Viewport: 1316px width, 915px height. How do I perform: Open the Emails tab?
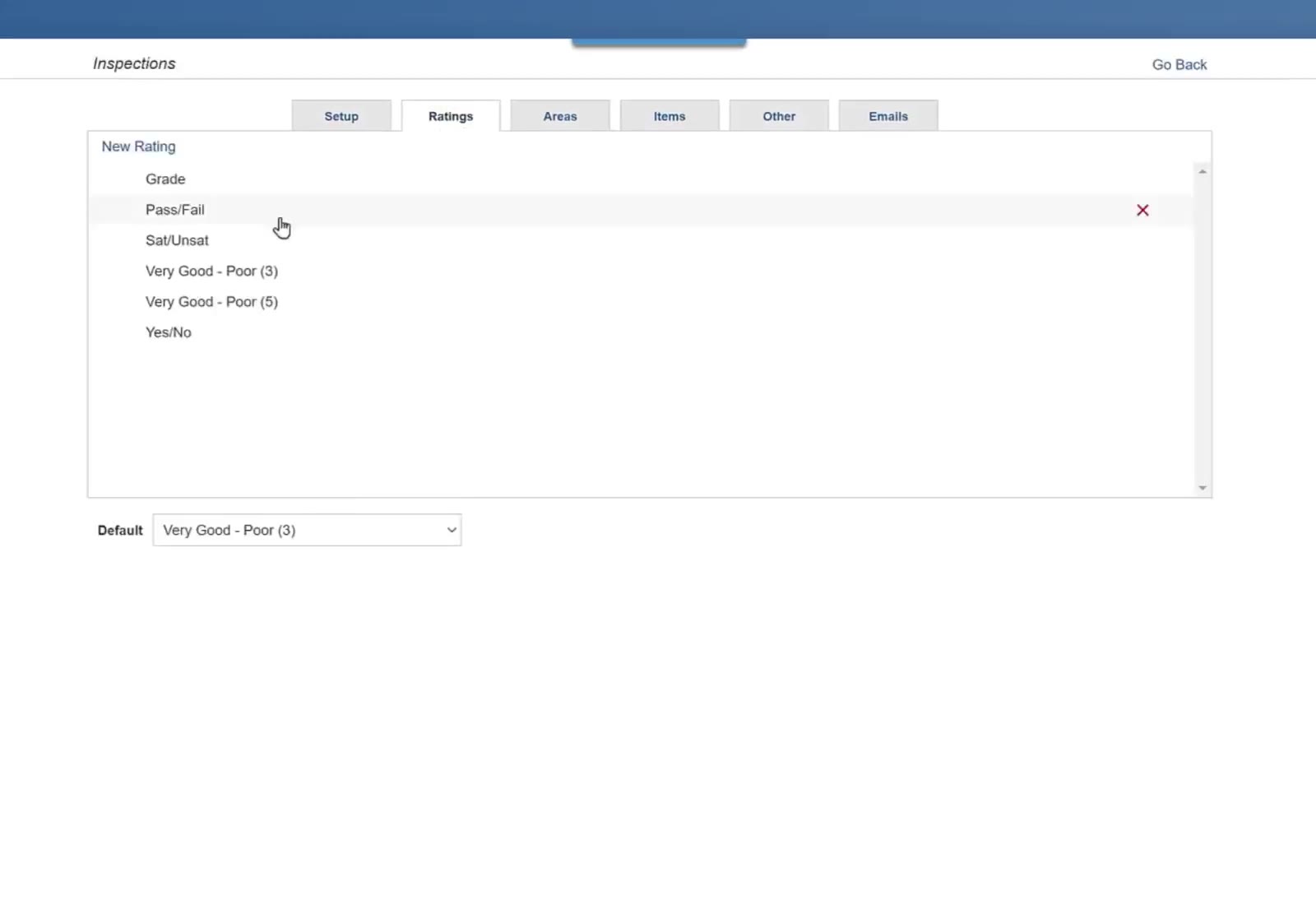pos(888,116)
